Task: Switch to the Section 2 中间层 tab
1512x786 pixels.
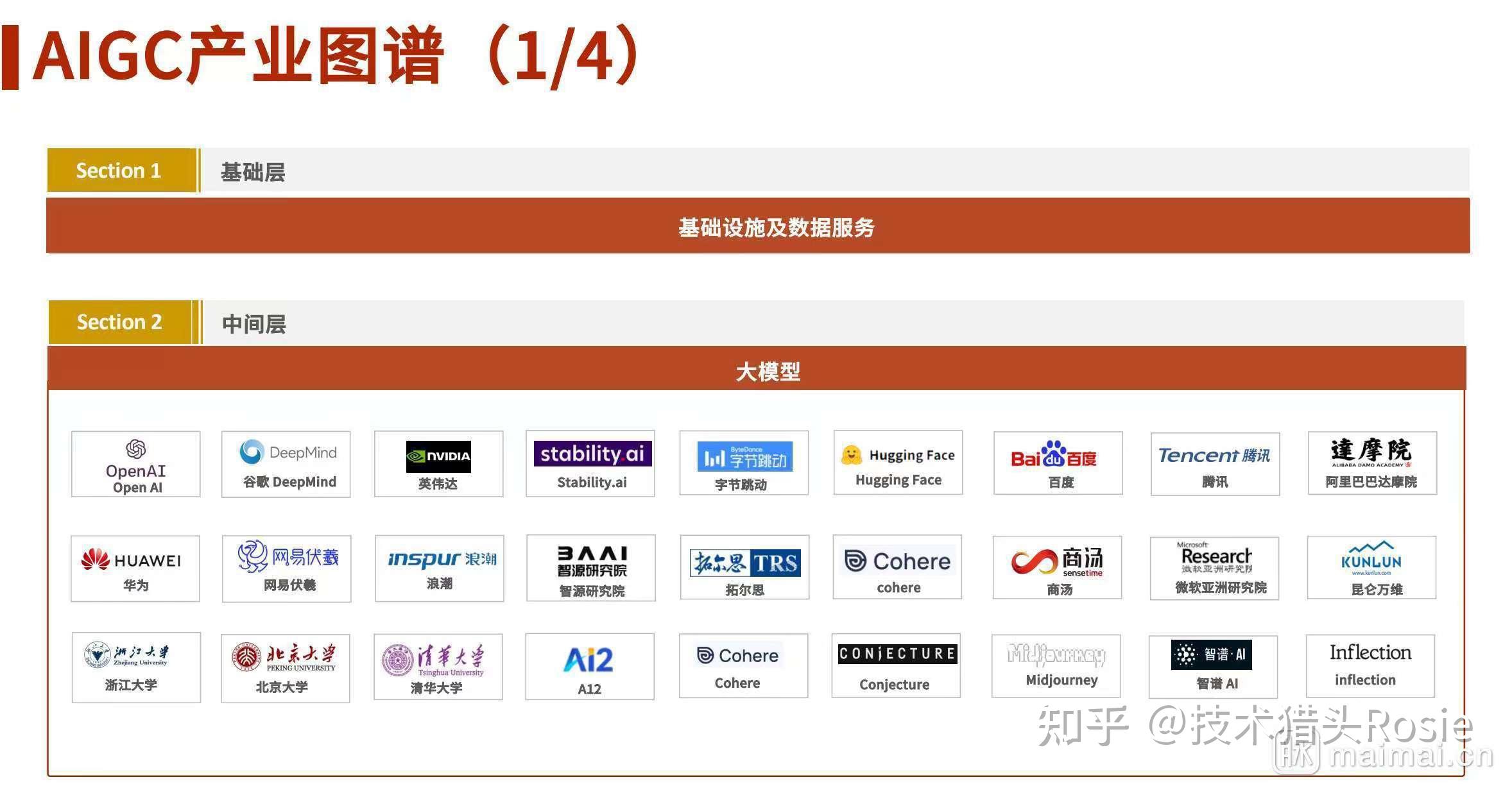Action: [119, 321]
